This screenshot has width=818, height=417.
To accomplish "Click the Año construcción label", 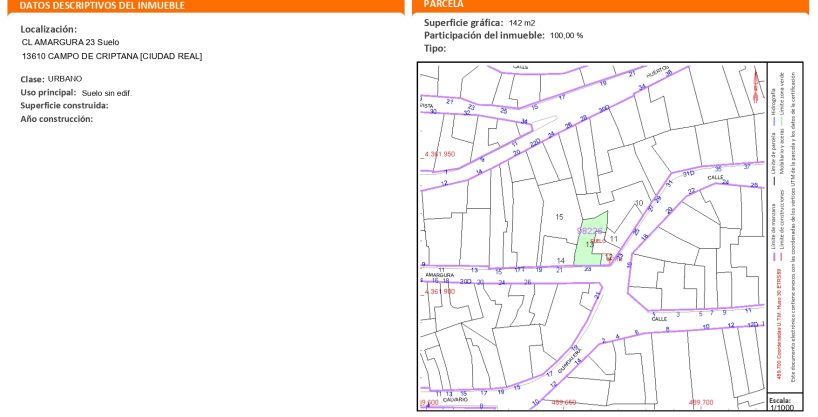I will pyautogui.click(x=57, y=119).
